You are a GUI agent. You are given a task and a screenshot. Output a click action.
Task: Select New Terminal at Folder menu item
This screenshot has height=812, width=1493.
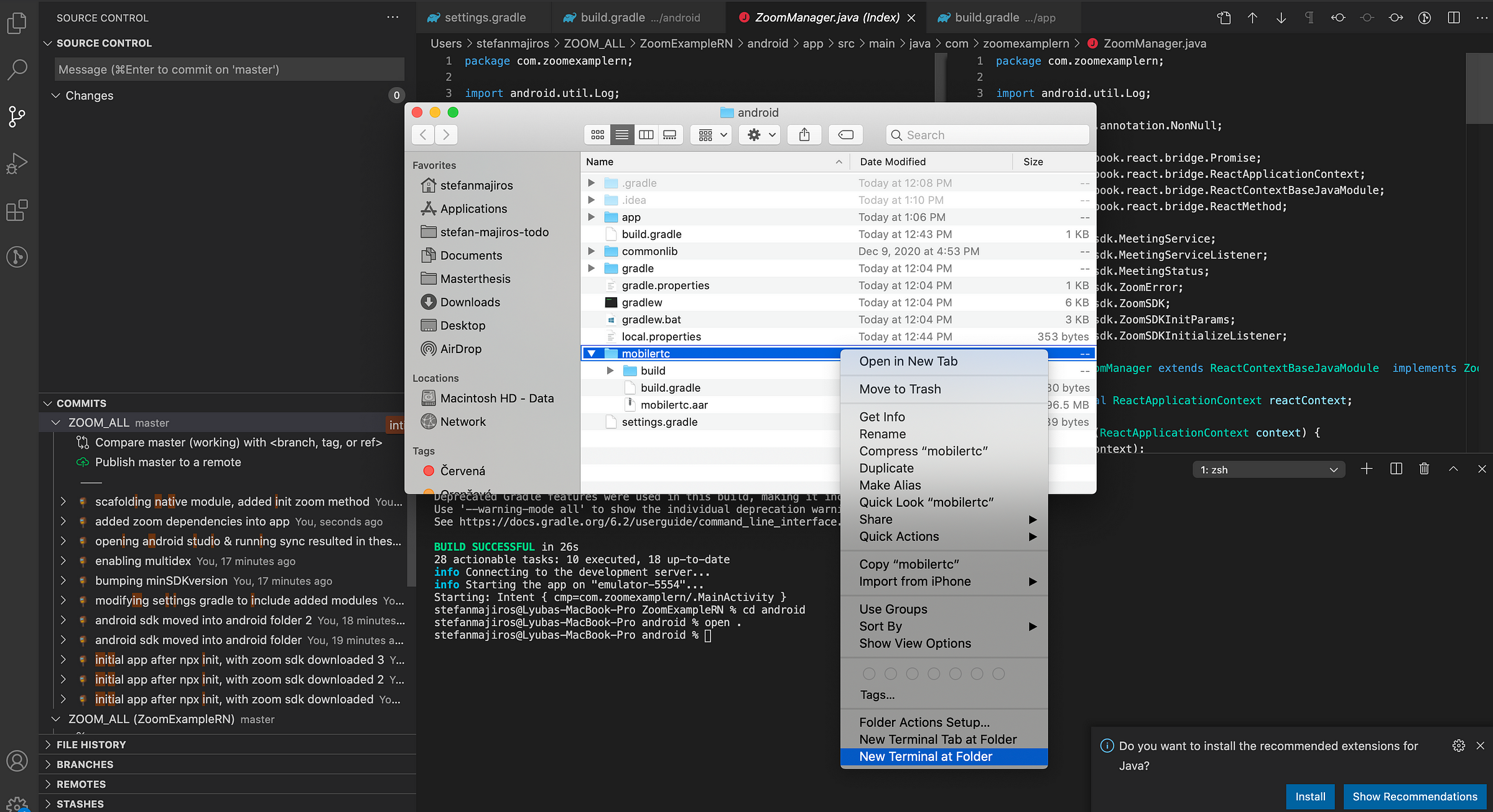tap(926, 757)
